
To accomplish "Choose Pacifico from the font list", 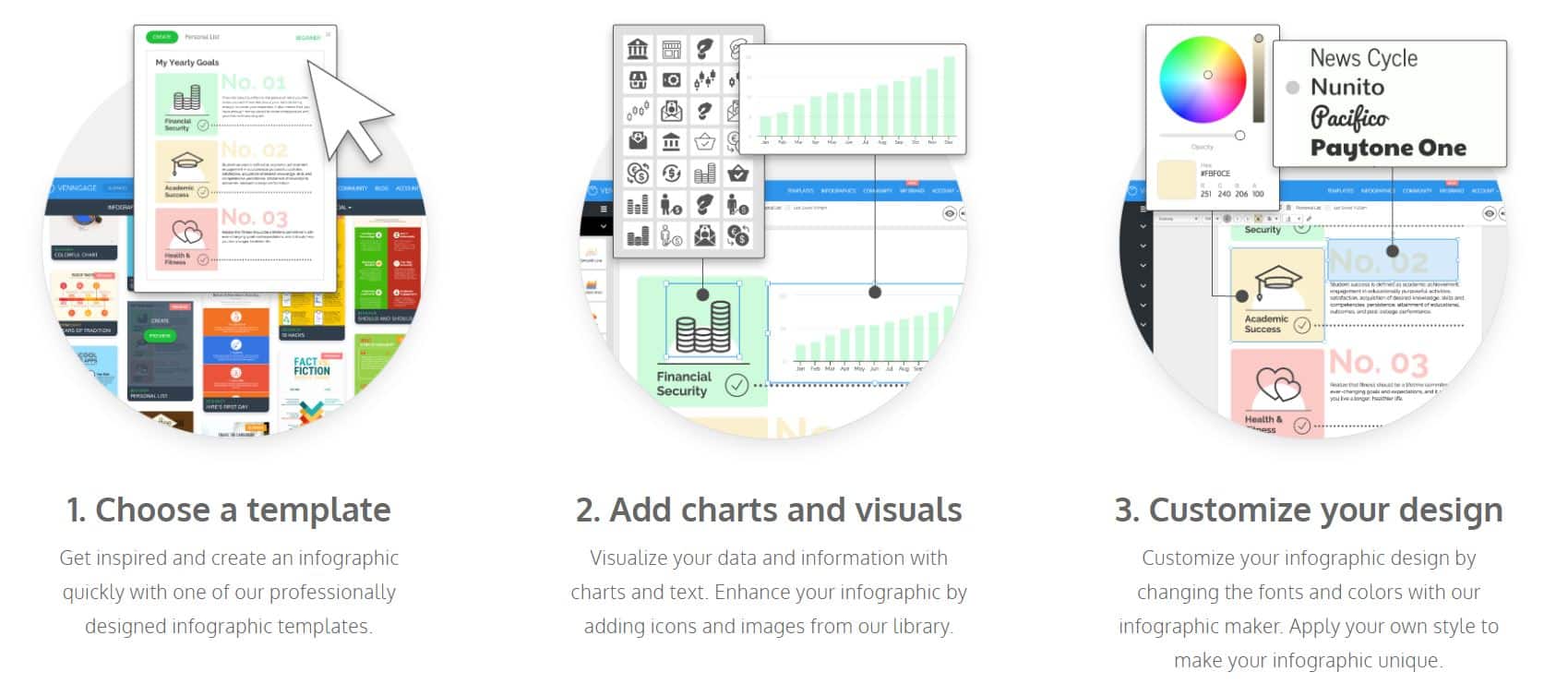I will 1349,118.
